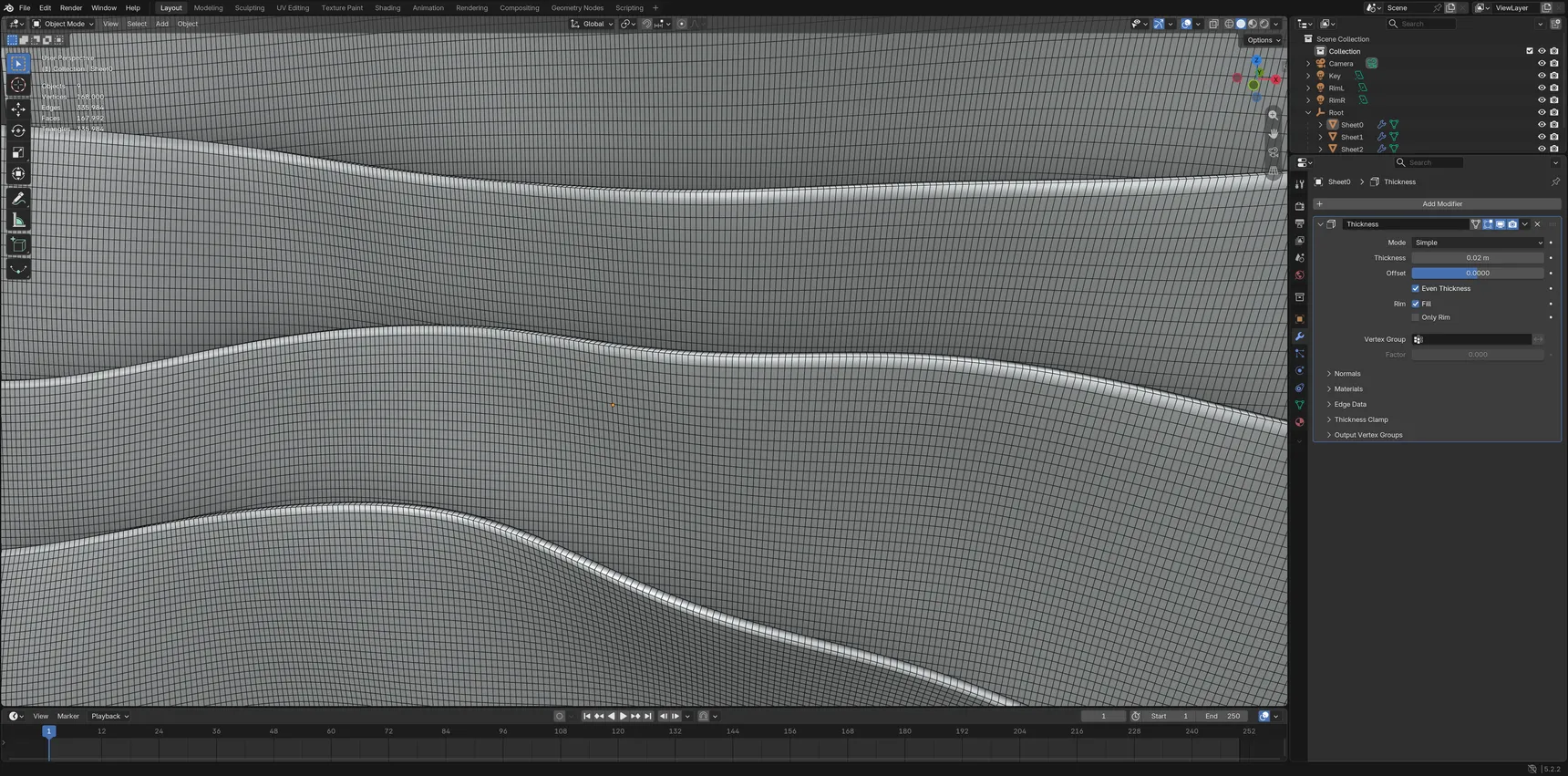Expand the Normals subpanel
Image resolution: width=1568 pixels, height=776 pixels.
1346,374
